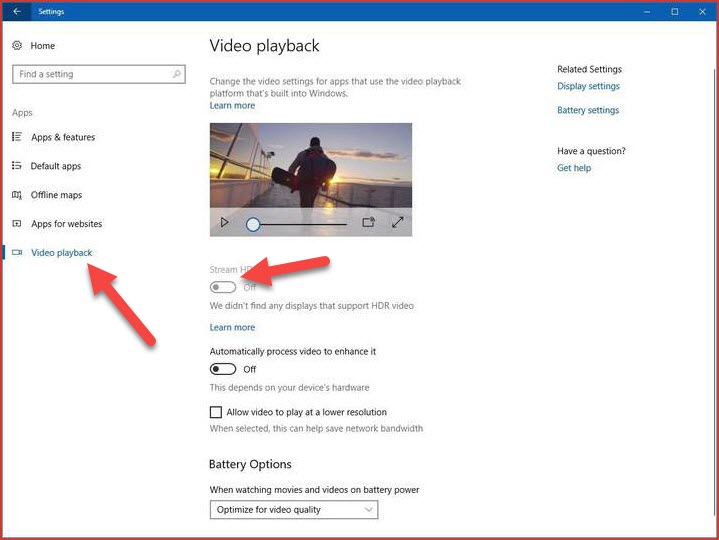
Task: Click the Find a setting search box
Action: pyautogui.click(x=90, y=74)
